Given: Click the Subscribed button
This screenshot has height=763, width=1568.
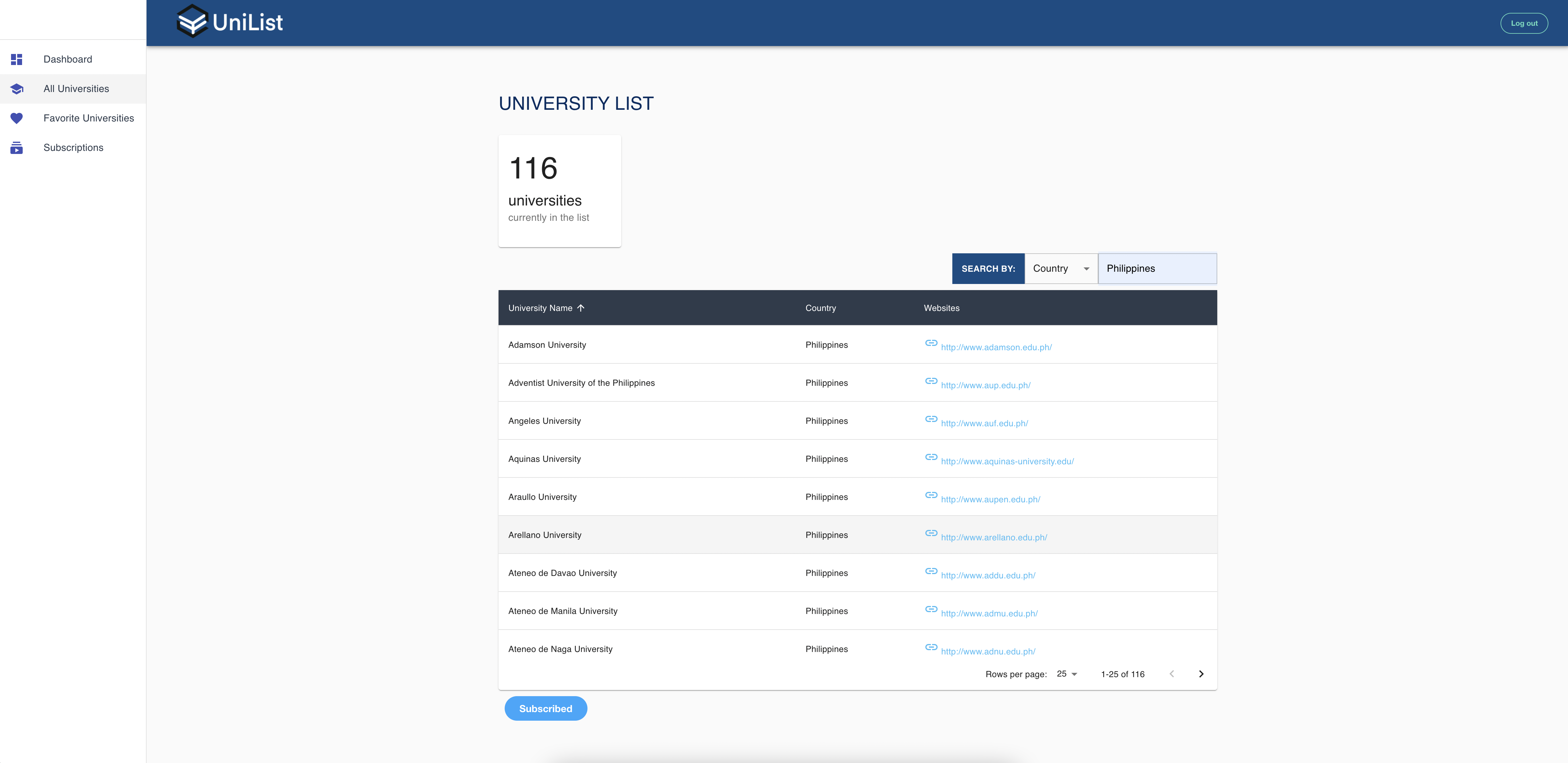Looking at the screenshot, I should coord(545,709).
